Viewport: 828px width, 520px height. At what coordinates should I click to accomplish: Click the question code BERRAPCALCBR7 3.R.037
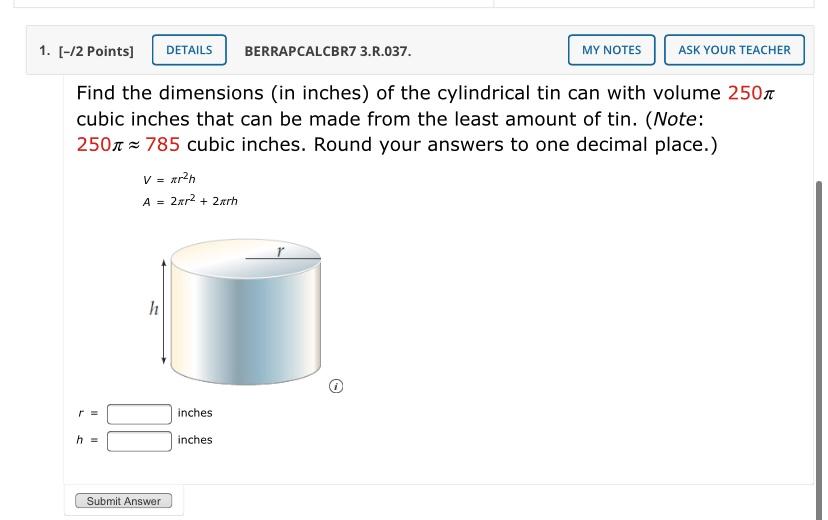pyautogui.click(x=328, y=51)
